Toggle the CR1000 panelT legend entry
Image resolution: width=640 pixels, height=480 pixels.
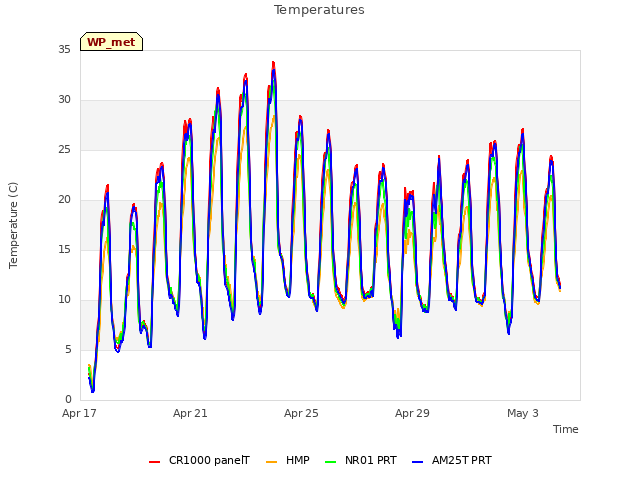199,460
